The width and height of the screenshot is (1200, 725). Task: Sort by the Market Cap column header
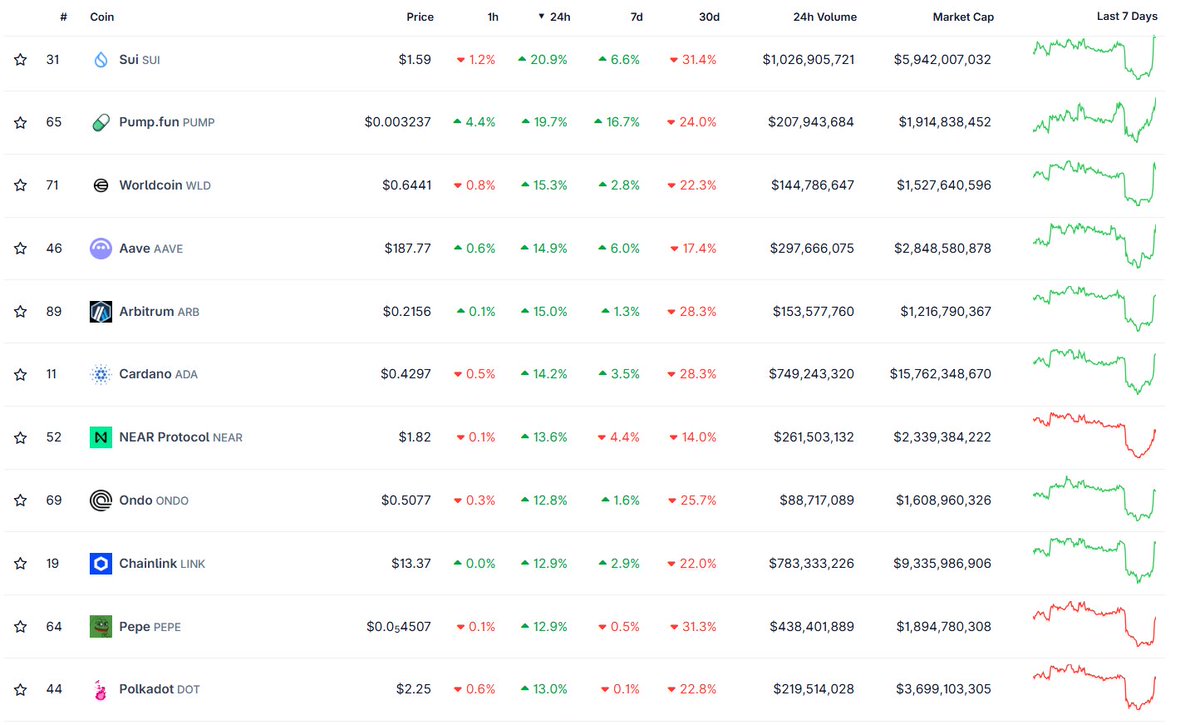coord(963,17)
